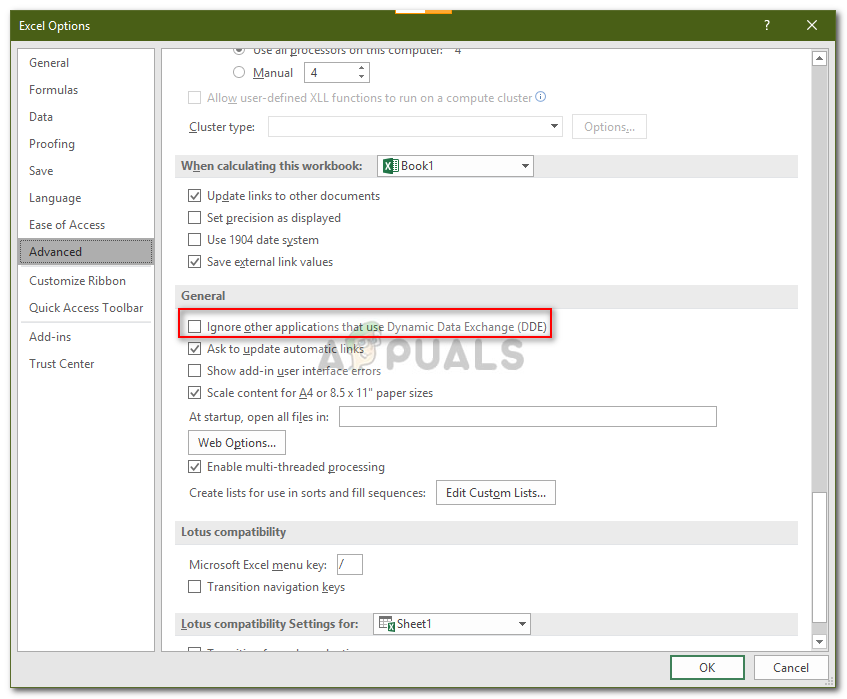Toggle Ask to update automatic links
This screenshot has height=699, width=847.
(194, 348)
